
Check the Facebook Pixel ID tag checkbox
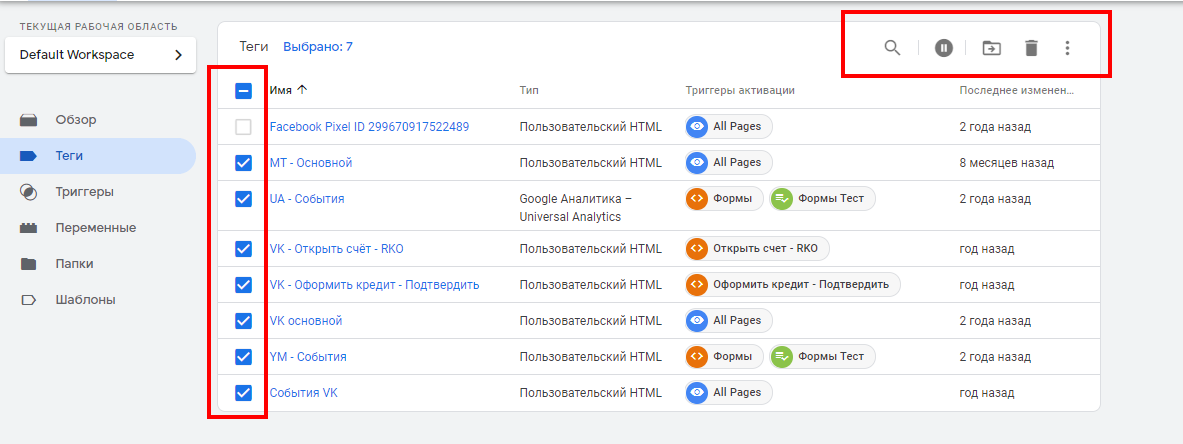243,127
